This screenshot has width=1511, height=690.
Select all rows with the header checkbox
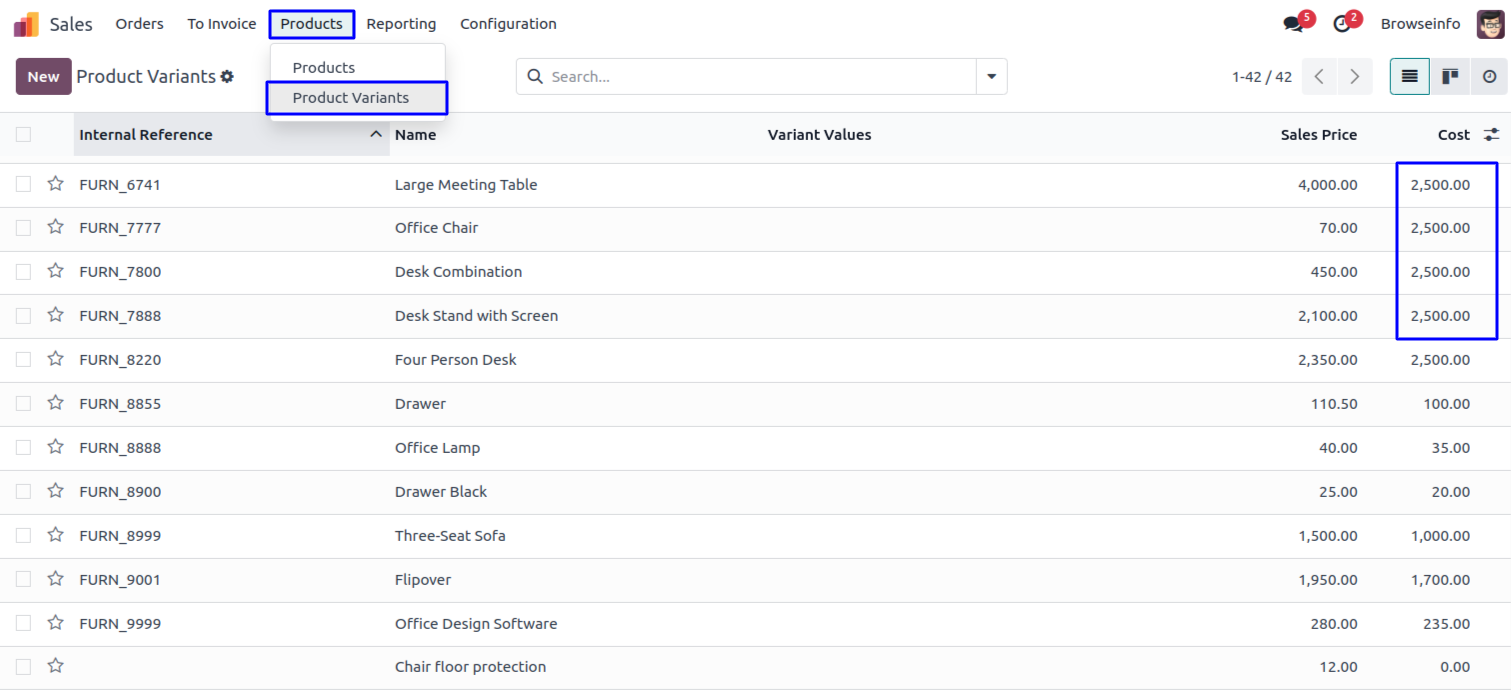24,135
